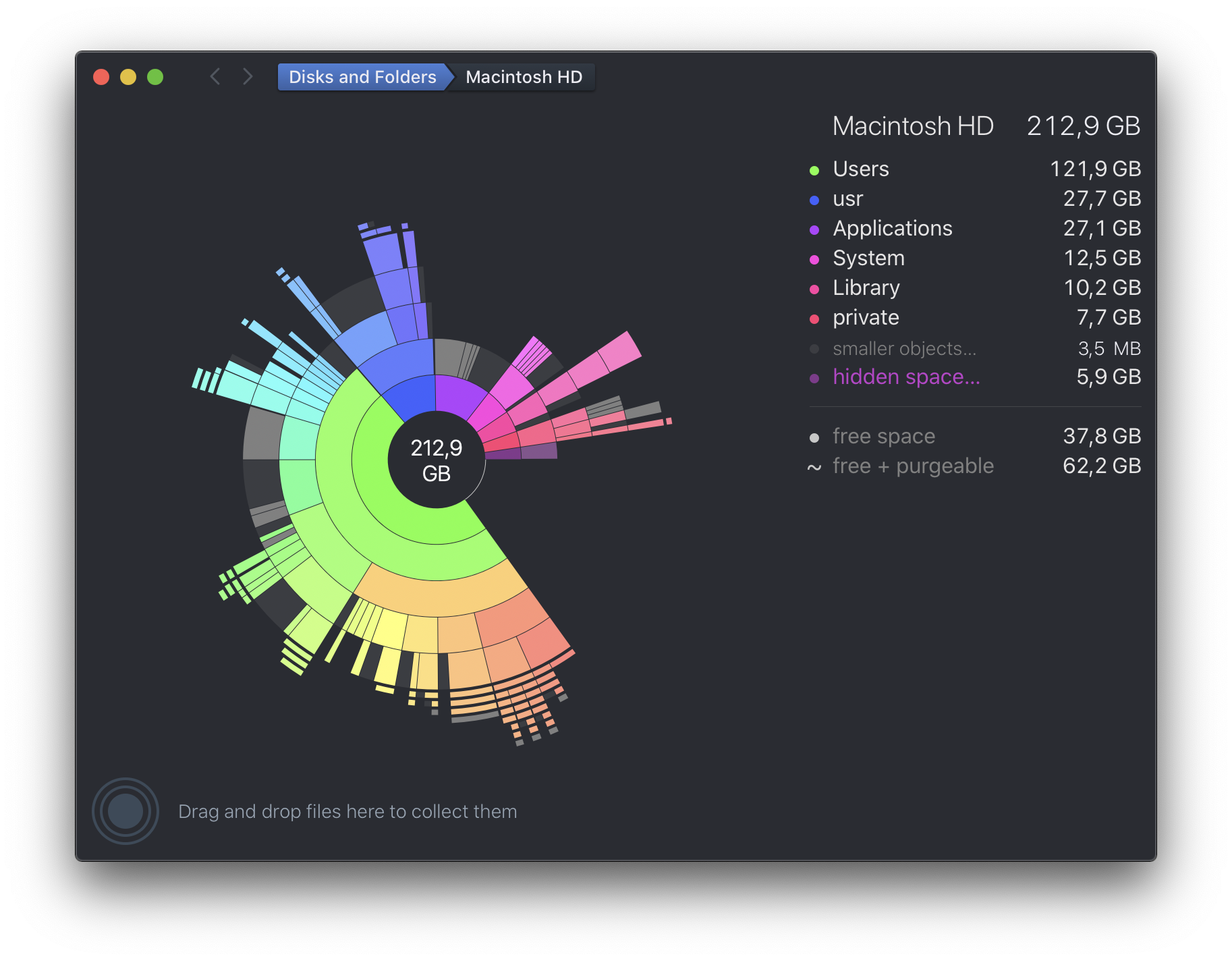Select the usr folder entry
This screenshot has height=961, width=1232.
click(x=975, y=198)
